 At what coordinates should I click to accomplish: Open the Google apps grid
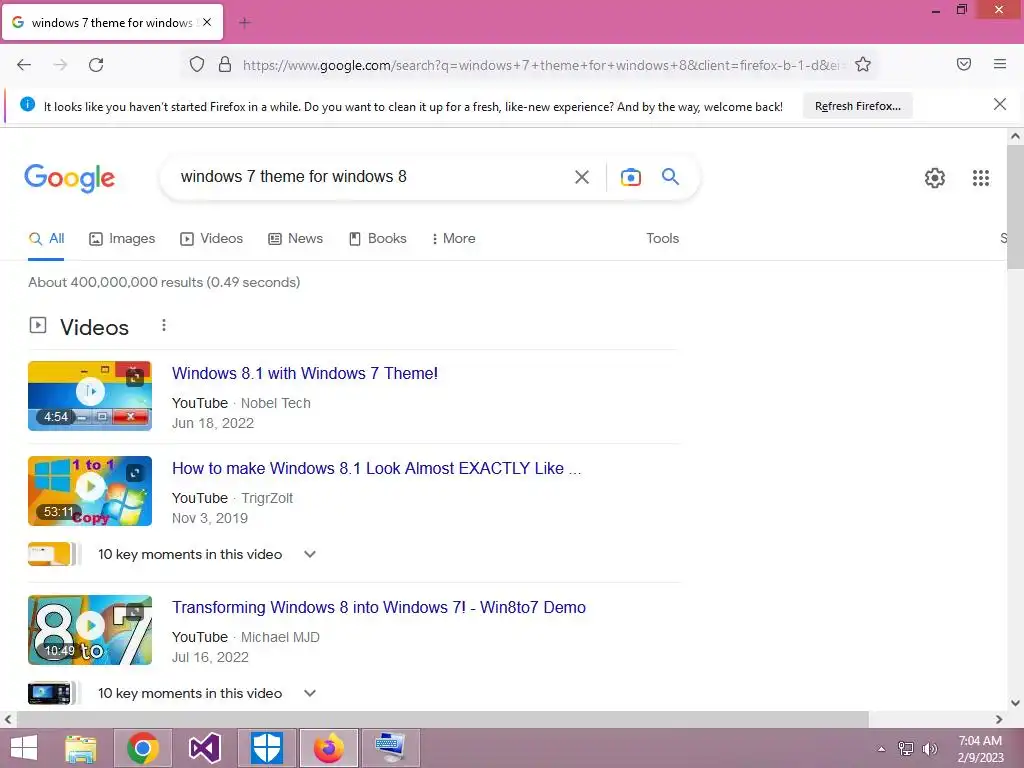pyautogui.click(x=981, y=178)
